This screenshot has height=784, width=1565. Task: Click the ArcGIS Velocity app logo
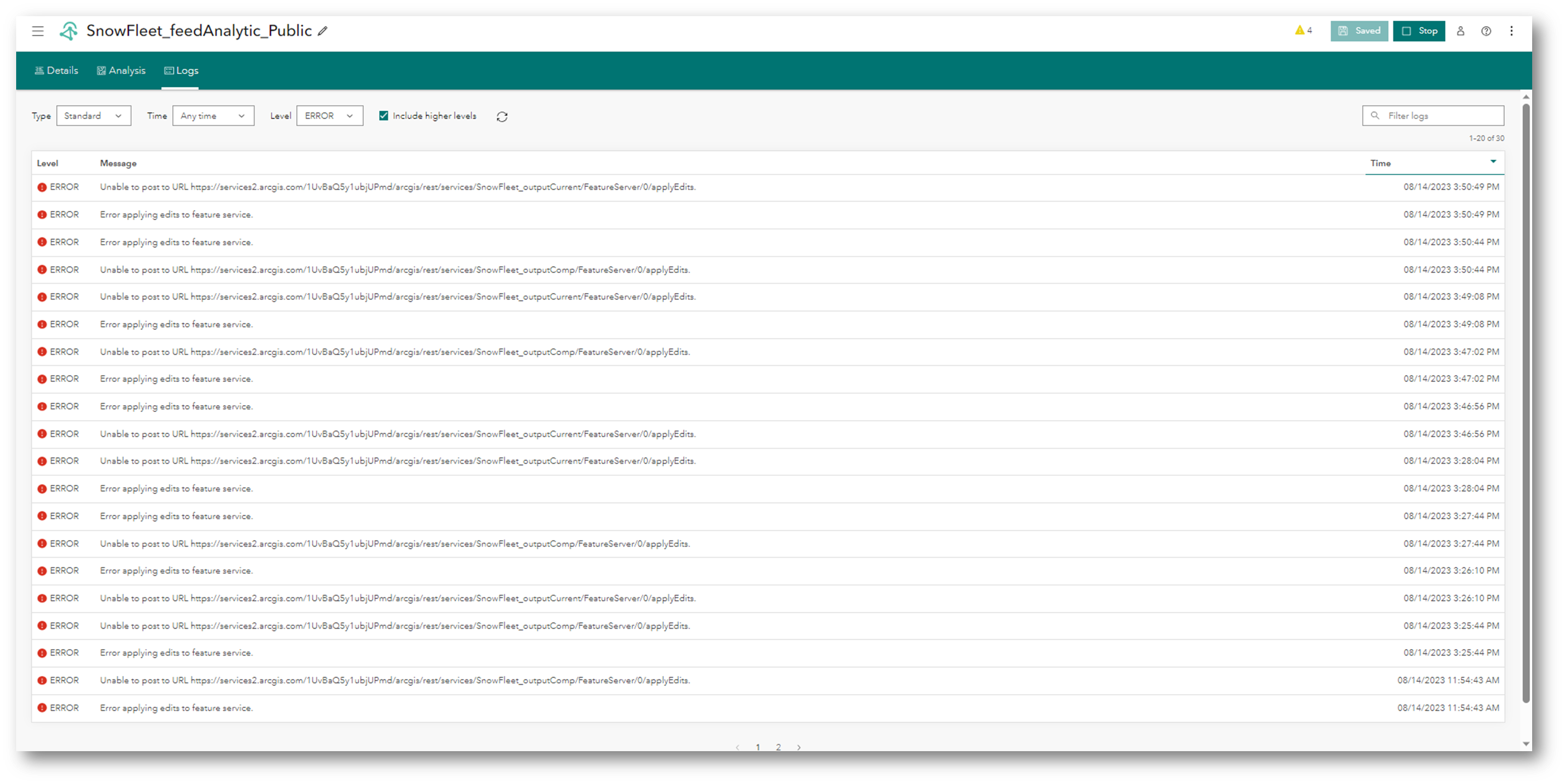(69, 31)
